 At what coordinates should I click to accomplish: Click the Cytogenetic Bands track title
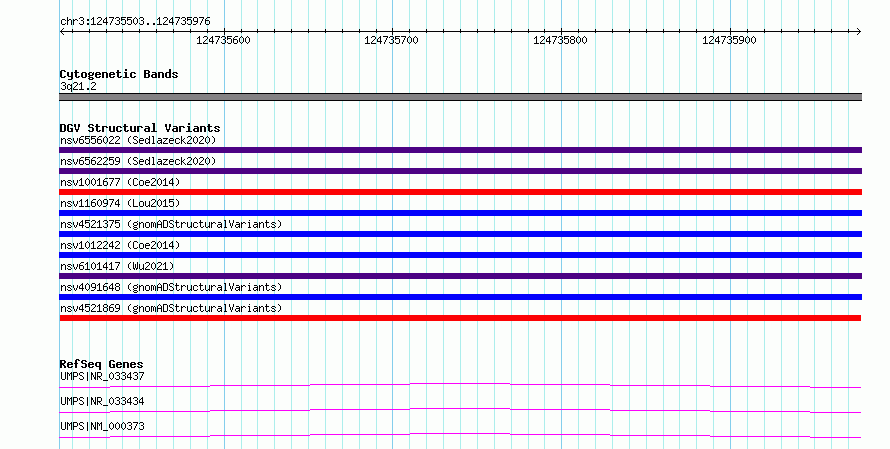point(119,74)
